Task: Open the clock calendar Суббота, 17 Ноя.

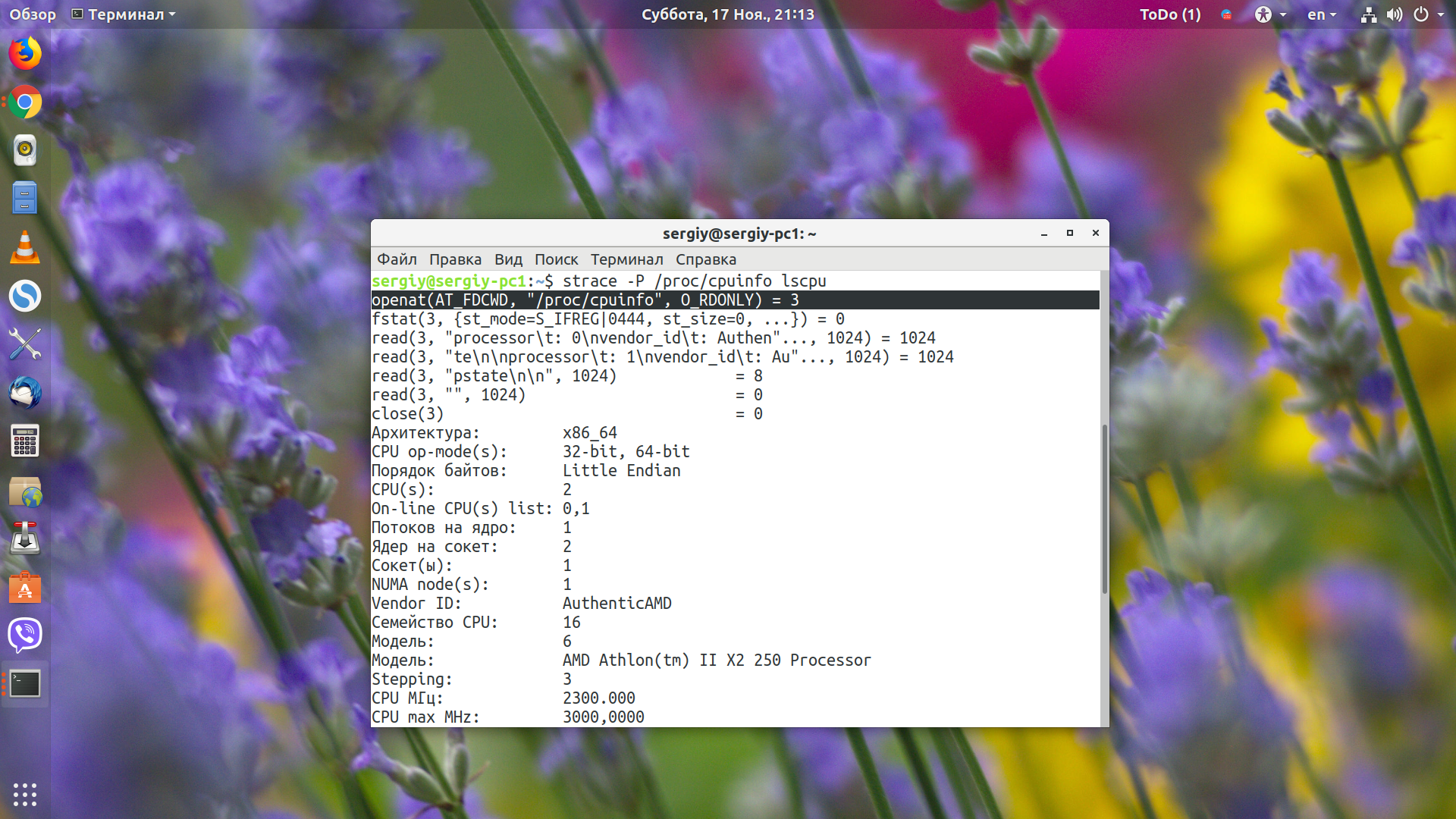Action: tap(727, 14)
